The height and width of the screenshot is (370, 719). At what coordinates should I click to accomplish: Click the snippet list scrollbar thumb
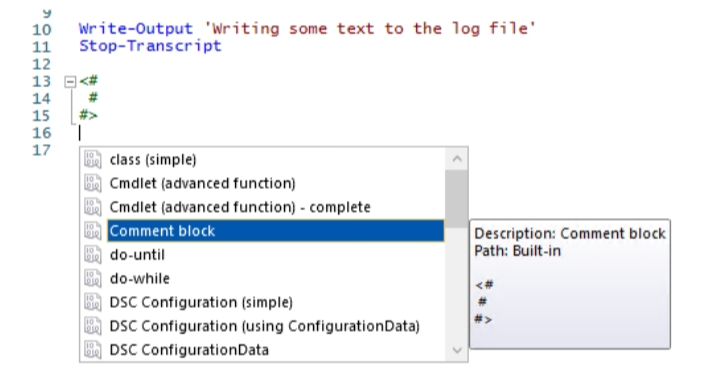point(456,199)
